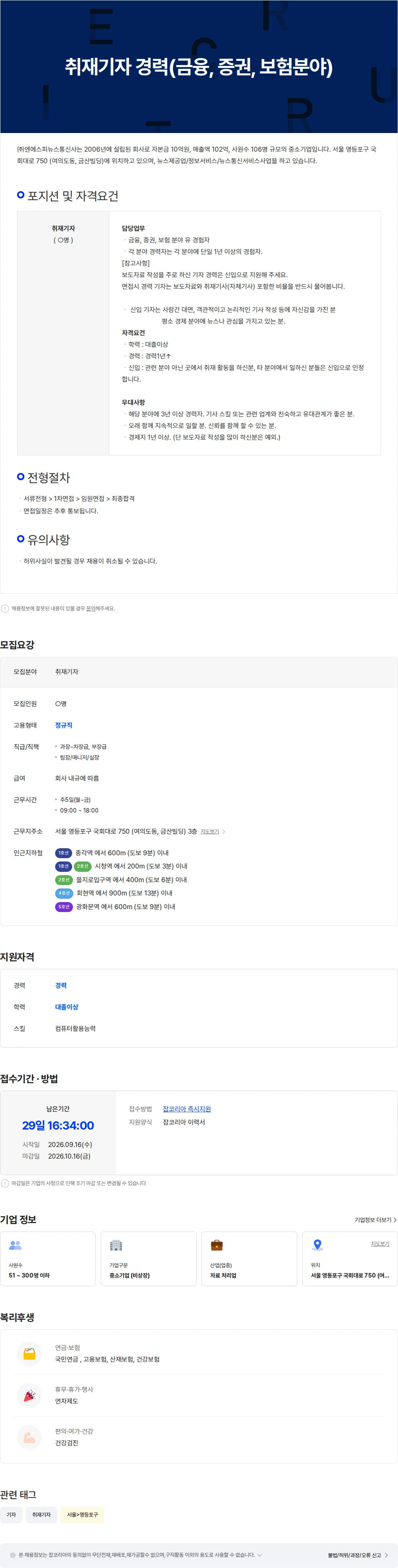Click the 건강검진 benefit text
This screenshot has width=398, height=1568.
pyautogui.click(x=66, y=1442)
